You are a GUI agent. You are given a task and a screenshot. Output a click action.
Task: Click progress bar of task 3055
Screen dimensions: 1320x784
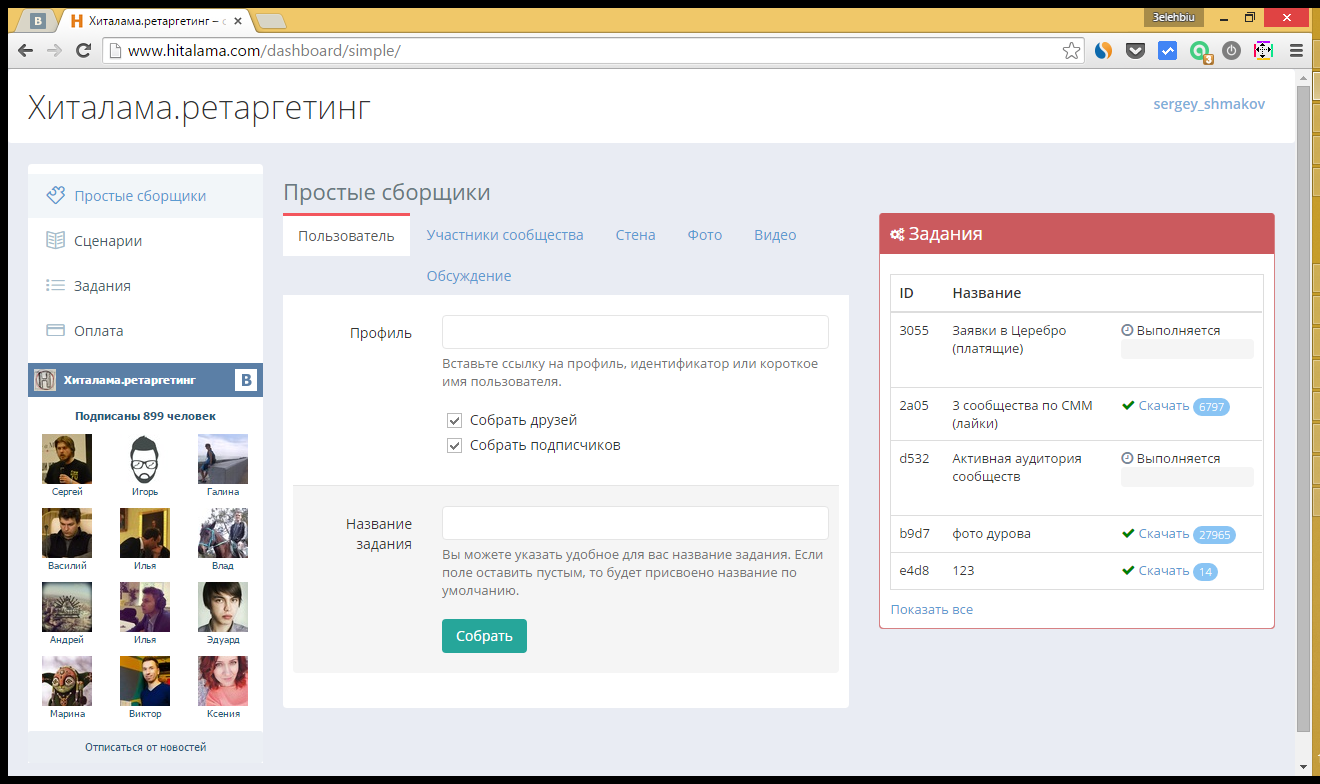pyautogui.click(x=1187, y=349)
